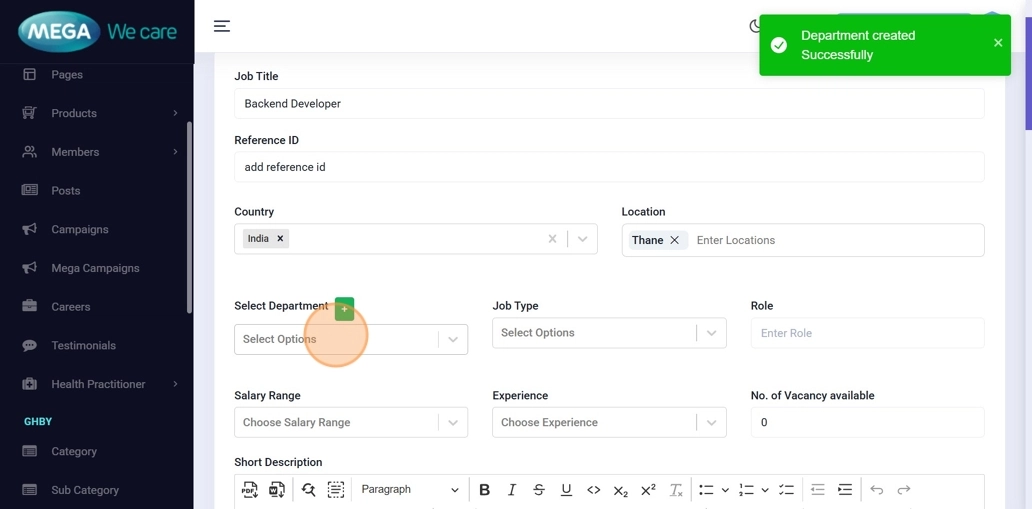Remove the Thane location tag
This screenshot has width=1032, height=509.
(x=675, y=240)
